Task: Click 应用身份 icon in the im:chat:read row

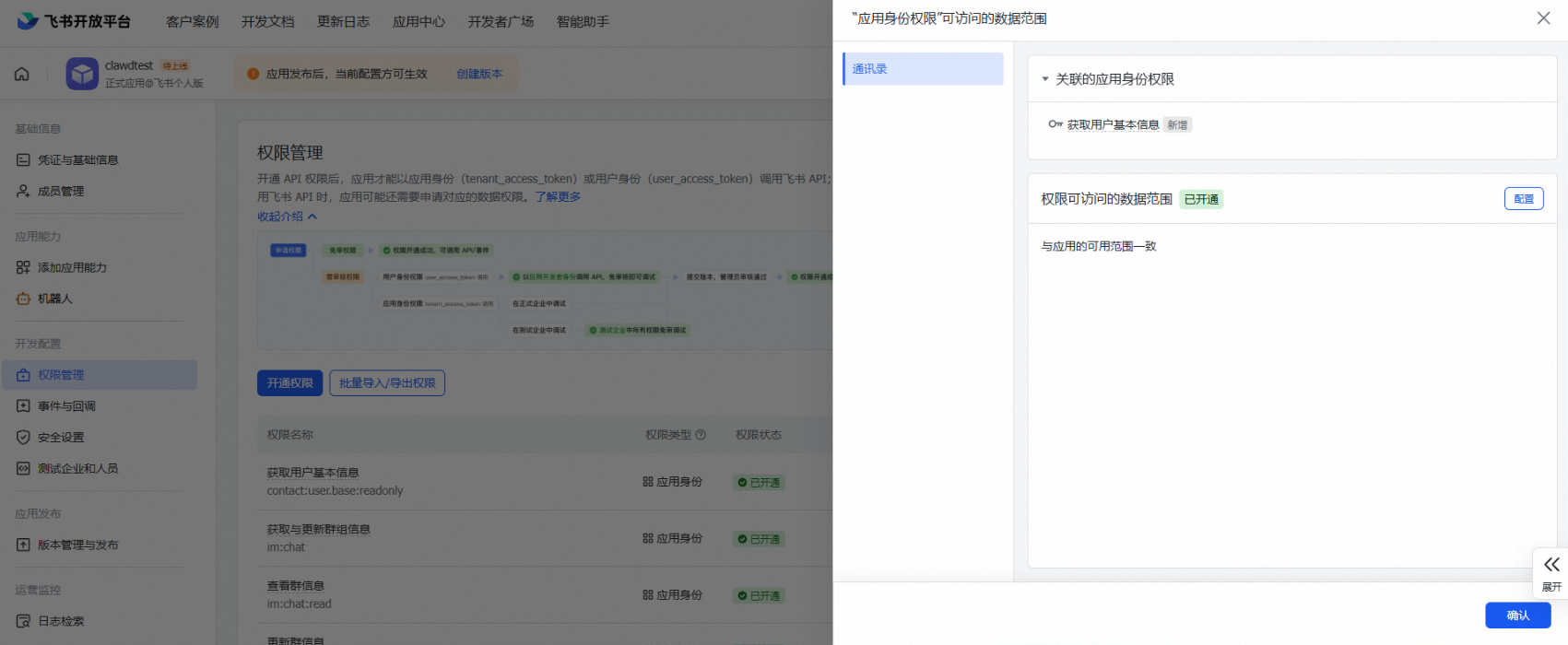Action: [x=648, y=595]
